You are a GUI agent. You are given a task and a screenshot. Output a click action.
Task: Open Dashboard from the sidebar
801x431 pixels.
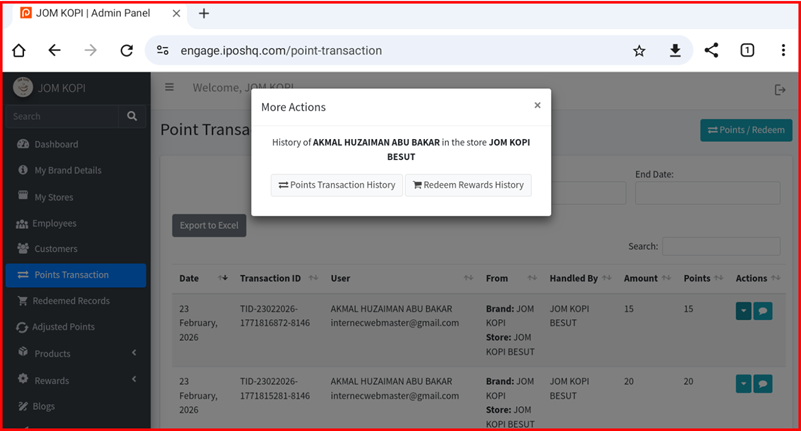pyautogui.click(x=56, y=144)
